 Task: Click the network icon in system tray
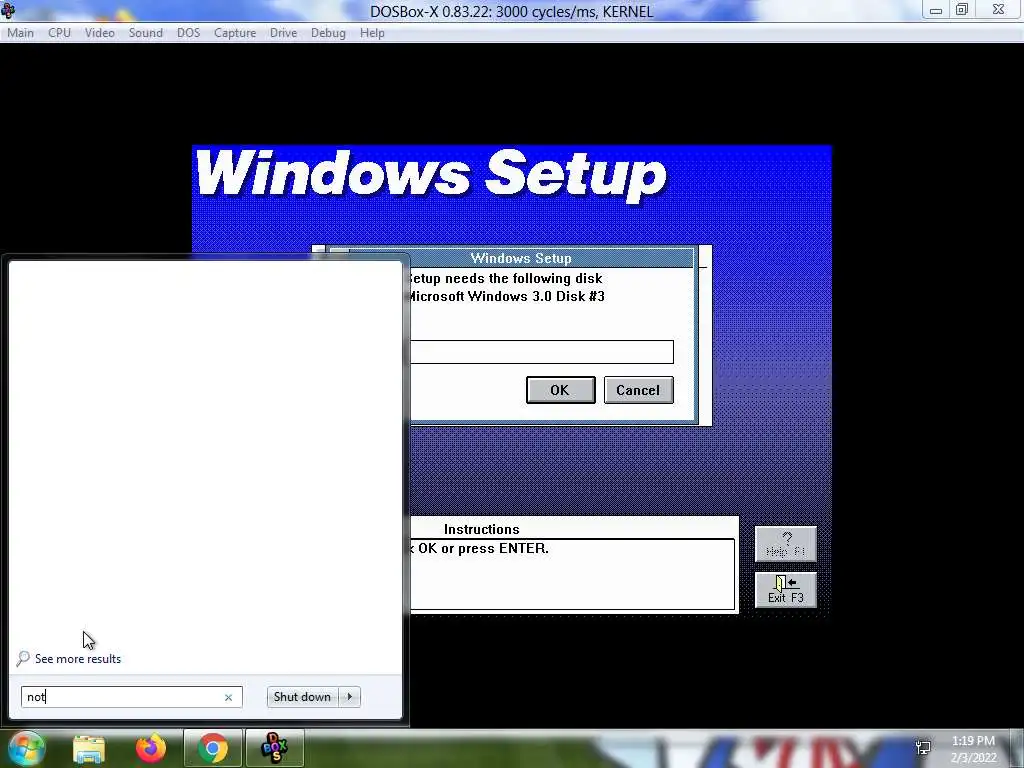pos(923,748)
